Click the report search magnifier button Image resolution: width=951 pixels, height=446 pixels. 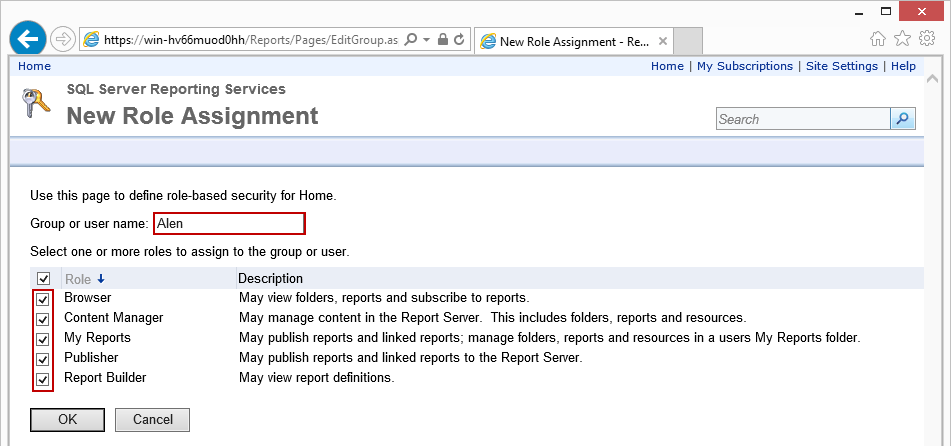point(903,119)
